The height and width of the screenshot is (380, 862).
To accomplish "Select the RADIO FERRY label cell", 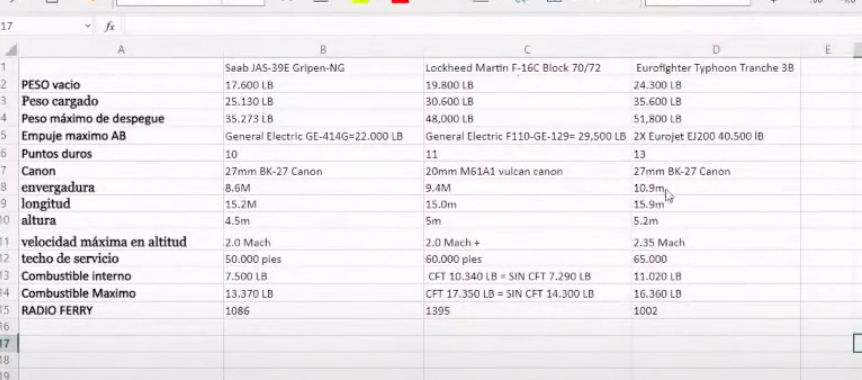I will [121, 311].
